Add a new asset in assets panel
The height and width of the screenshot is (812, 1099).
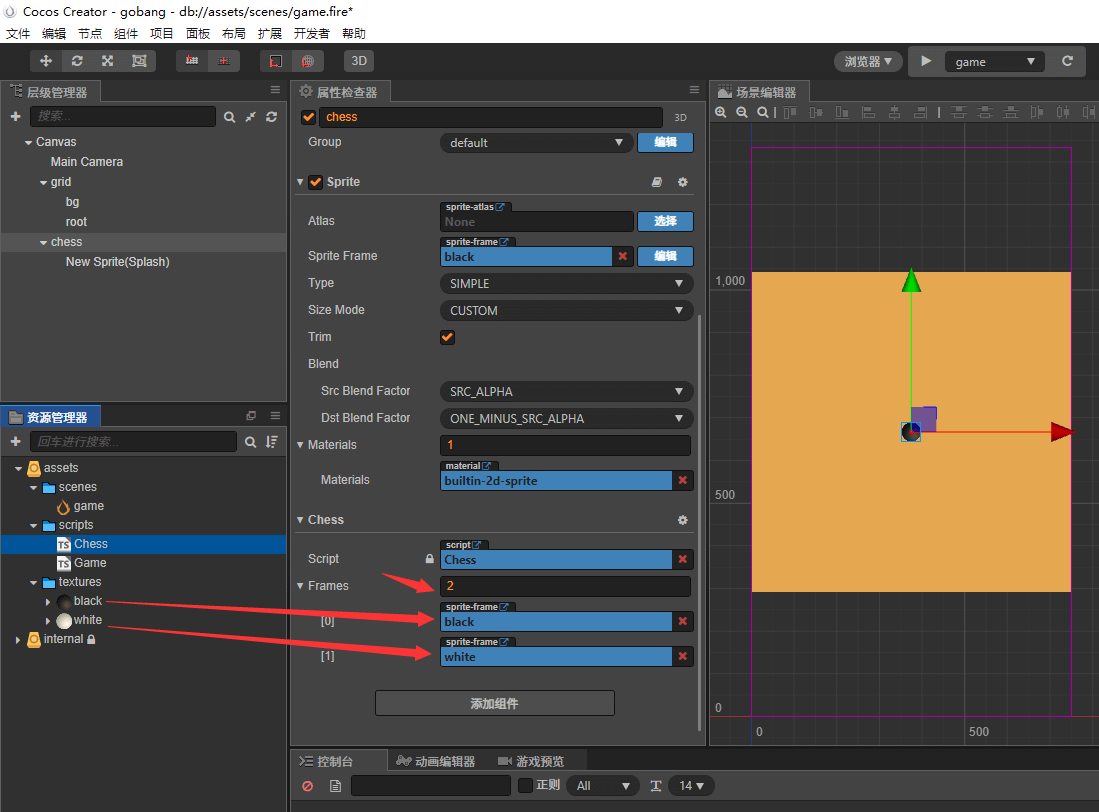(x=15, y=441)
